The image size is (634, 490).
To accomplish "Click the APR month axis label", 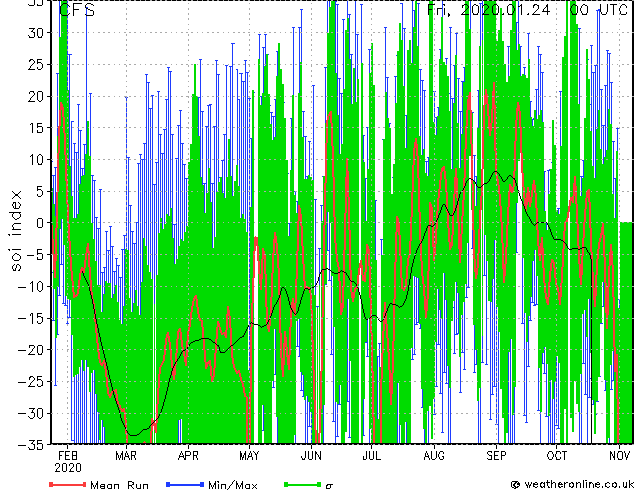I will pos(188,456).
